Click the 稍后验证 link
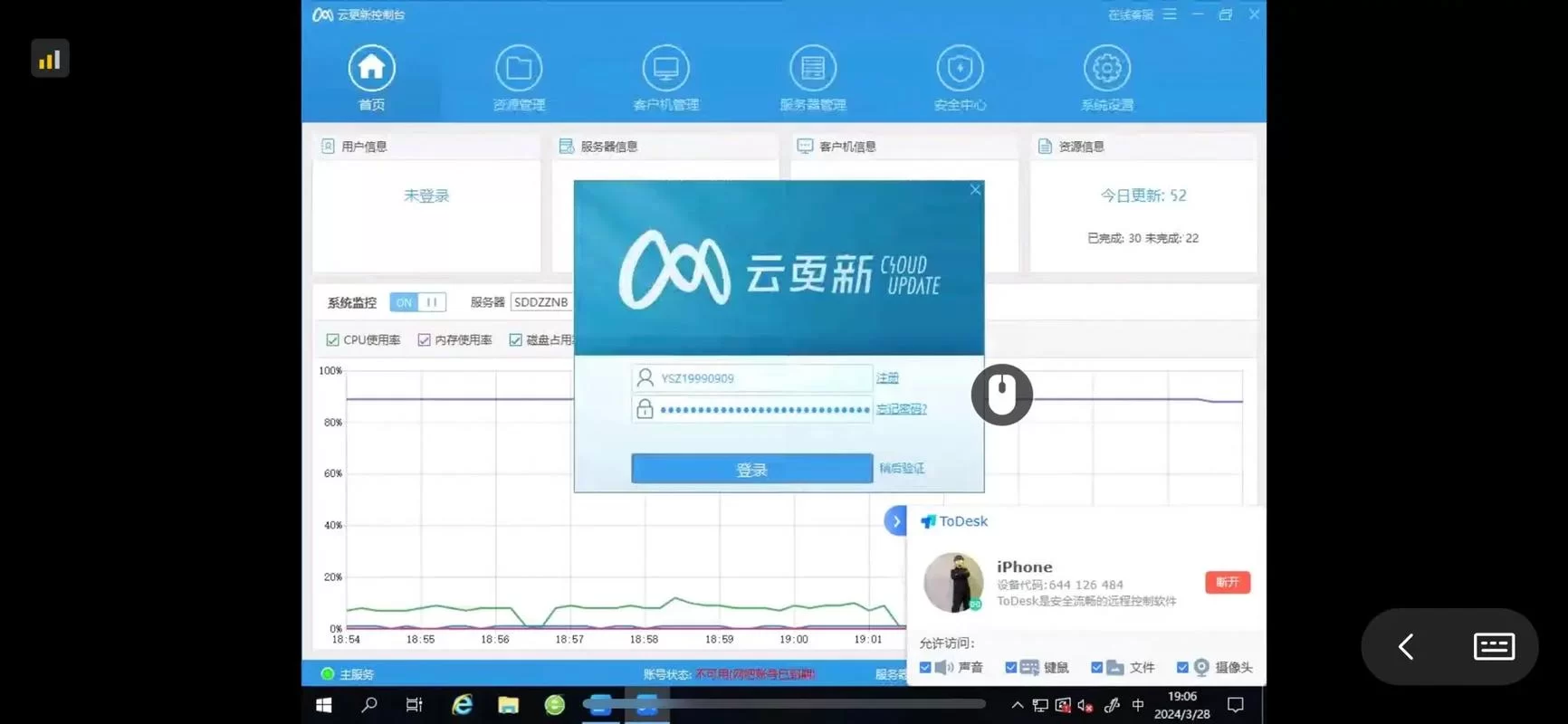This screenshot has height=724, width=1568. pos(902,468)
